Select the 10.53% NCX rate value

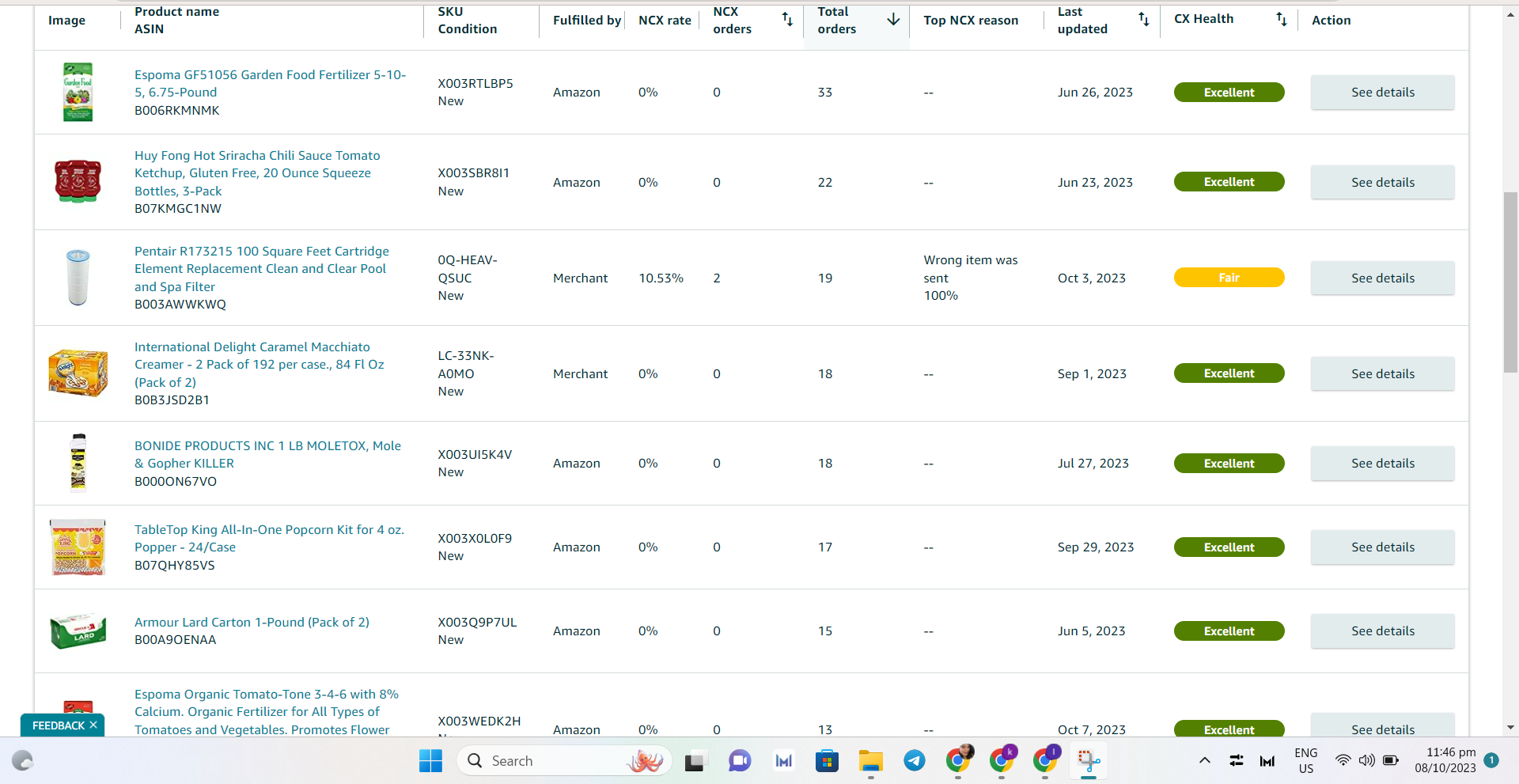[661, 278]
